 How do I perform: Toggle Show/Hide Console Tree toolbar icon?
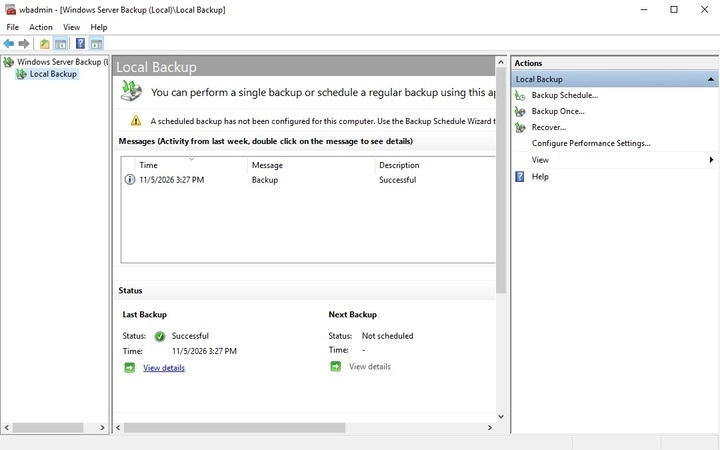(60, 44)
